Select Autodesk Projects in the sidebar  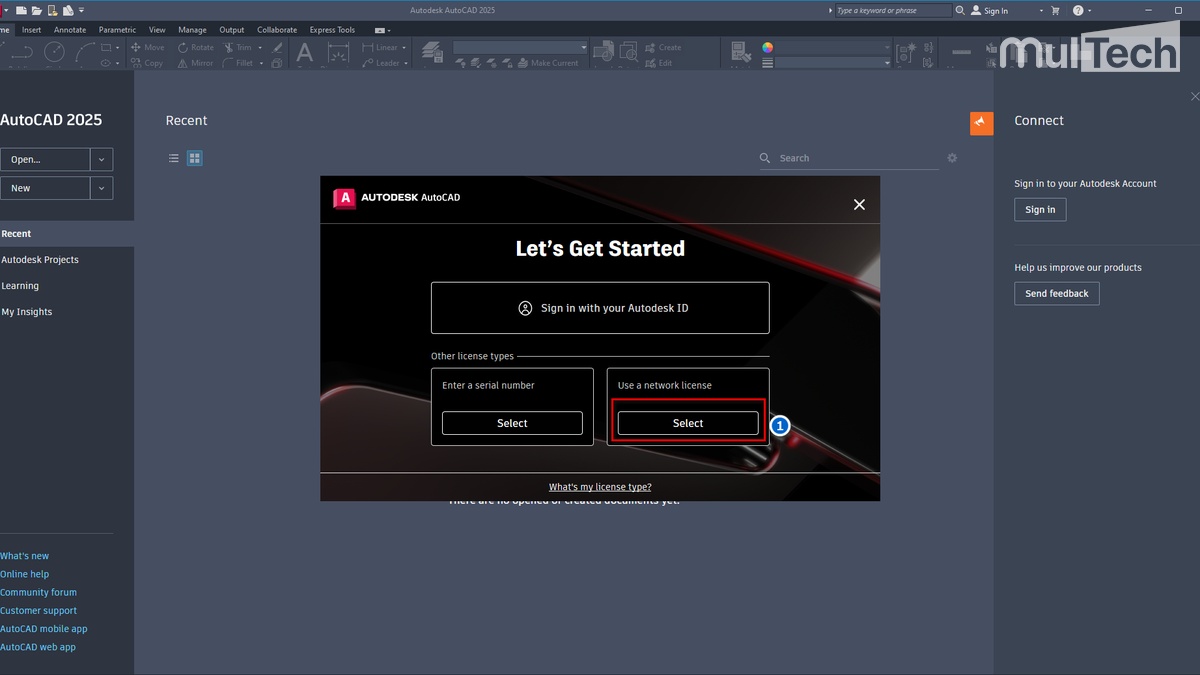40,260
